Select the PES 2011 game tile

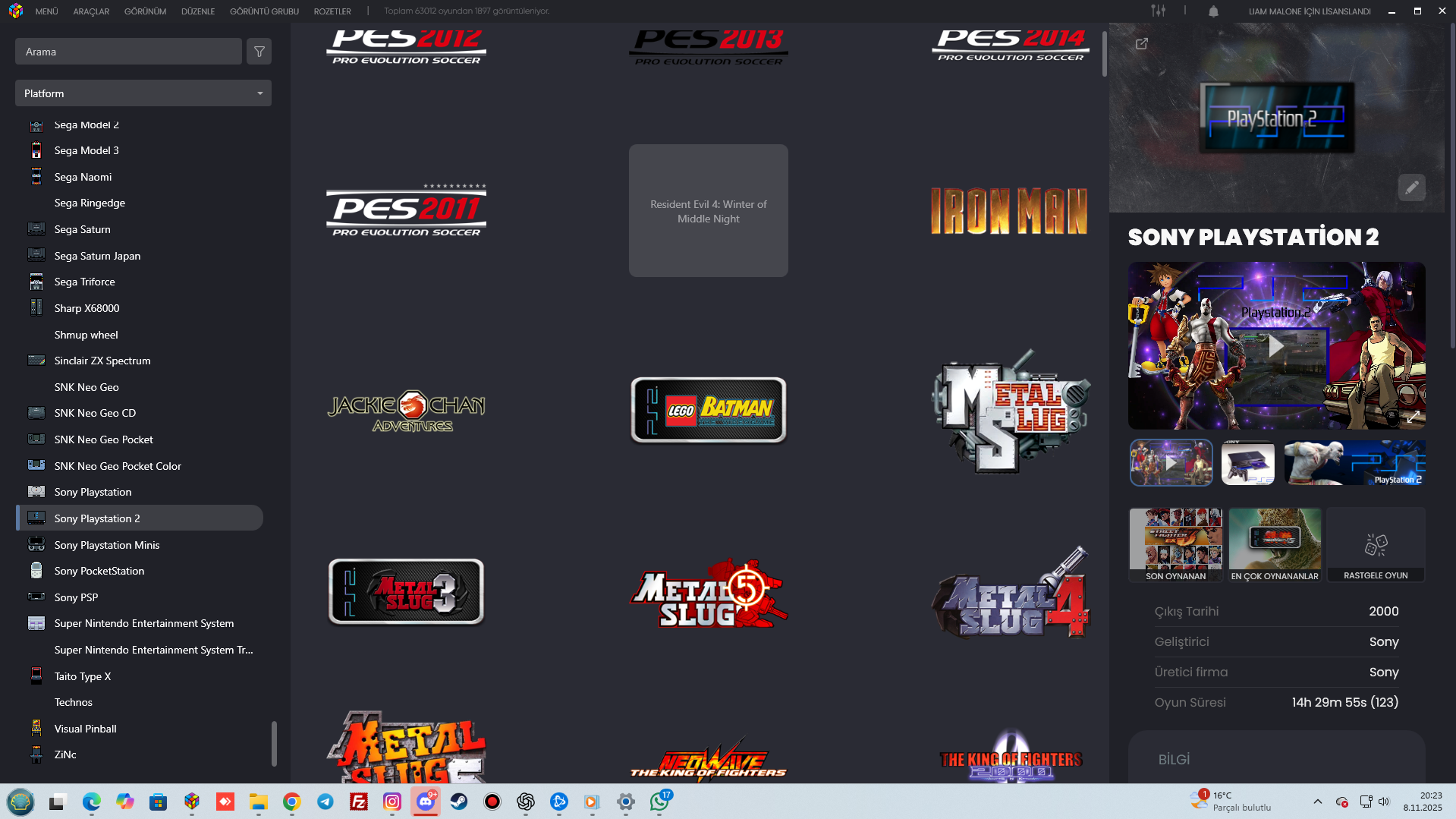[406, 211]
